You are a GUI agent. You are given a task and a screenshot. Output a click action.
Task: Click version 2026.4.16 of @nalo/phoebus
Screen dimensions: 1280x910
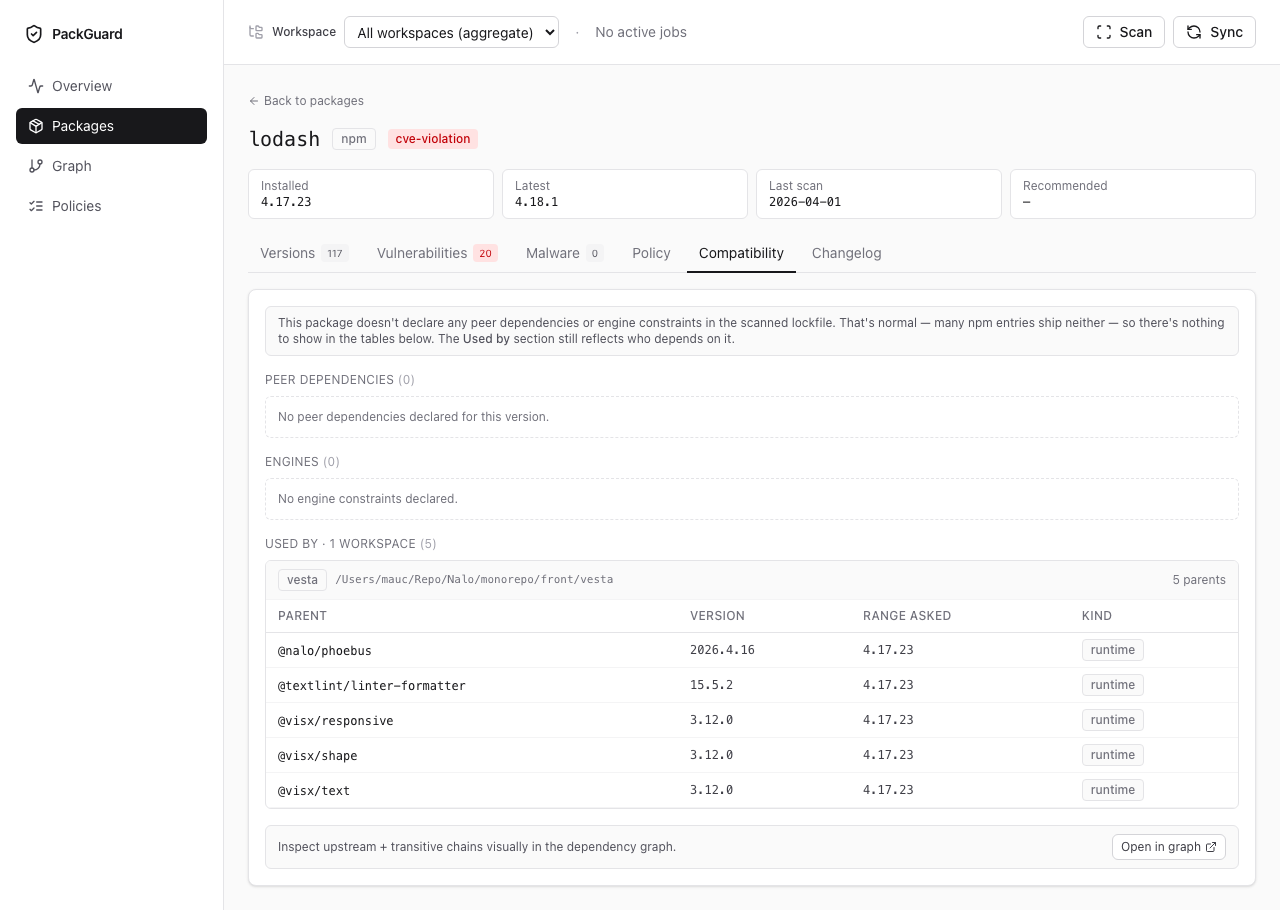pyautogui.click(x=722, y=650)
